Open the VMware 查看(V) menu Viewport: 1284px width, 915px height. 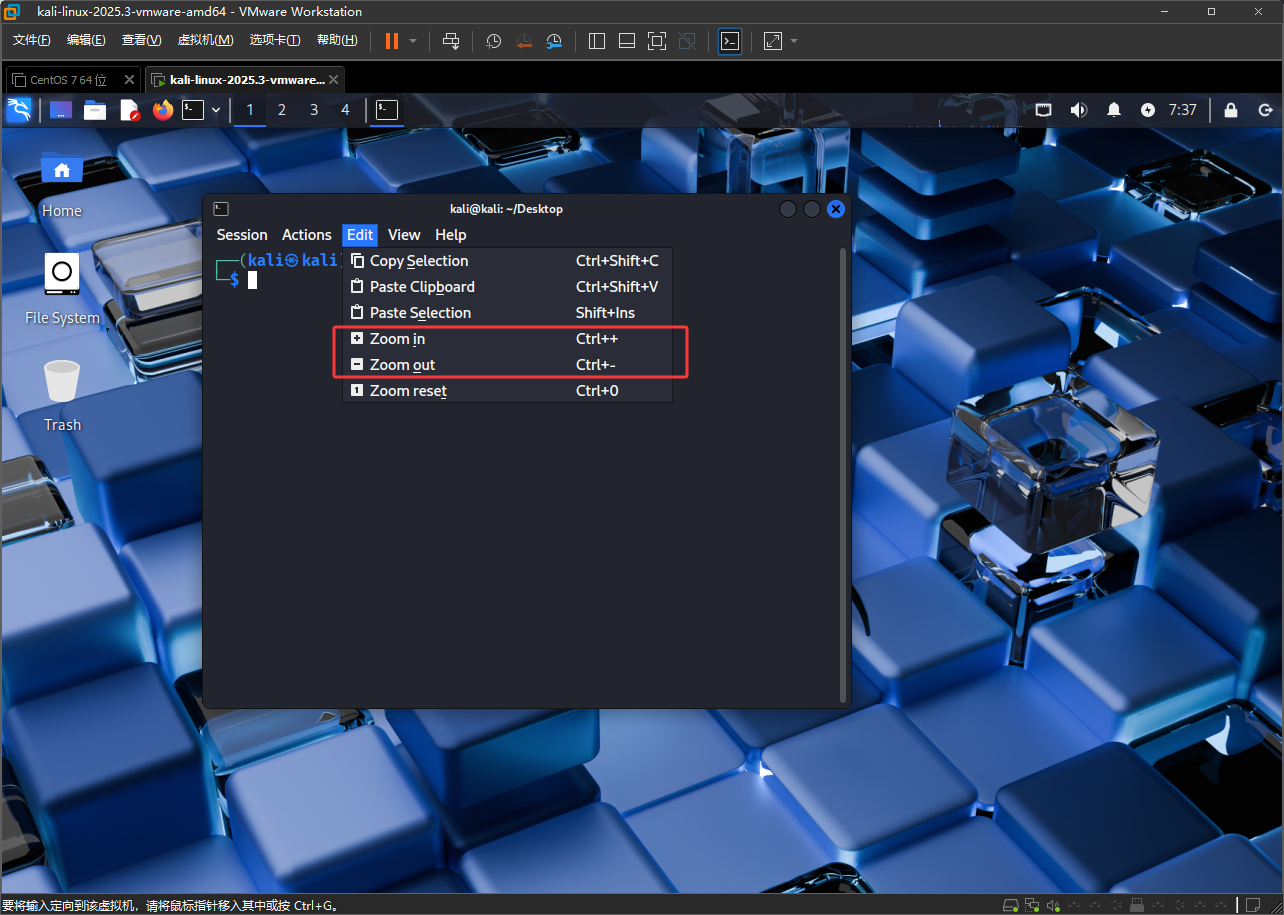point(141,40)
